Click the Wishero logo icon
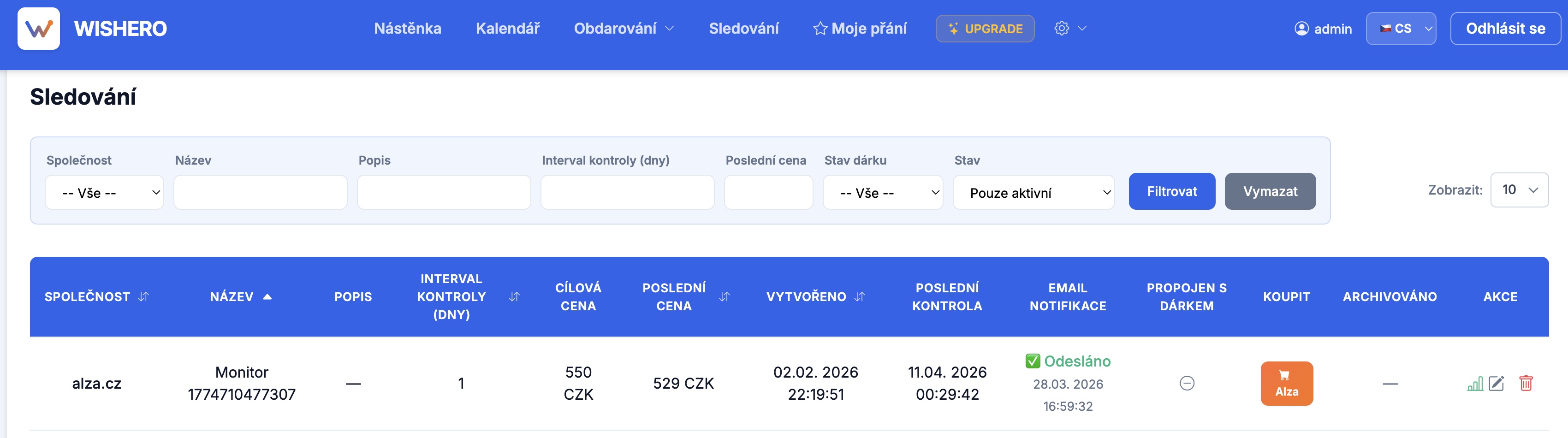The width and height of the screenshot is (1568, 438). click(x=38, y=29)
